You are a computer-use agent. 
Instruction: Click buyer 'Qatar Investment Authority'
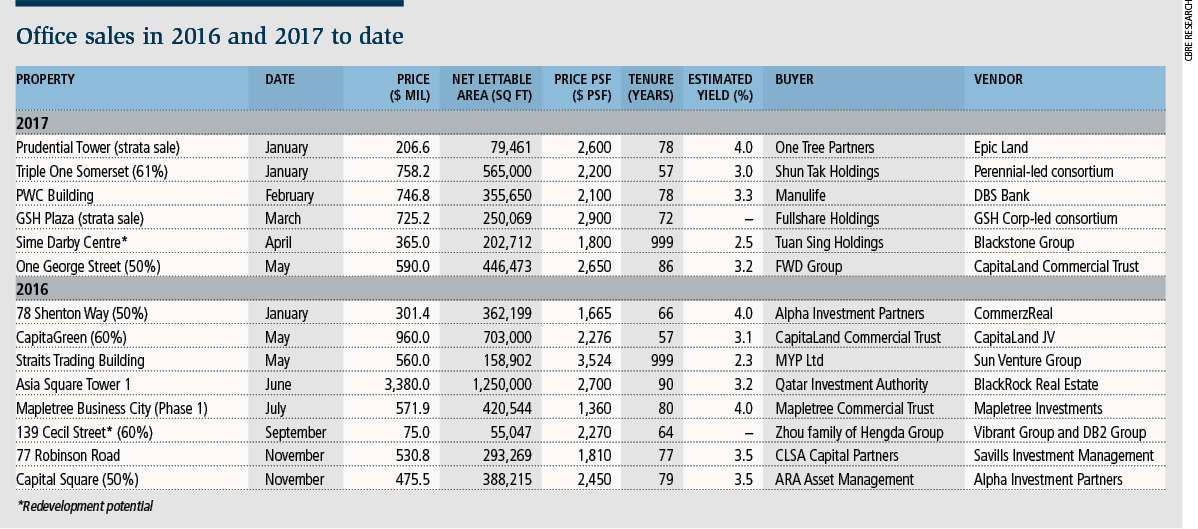coord(851,385)
